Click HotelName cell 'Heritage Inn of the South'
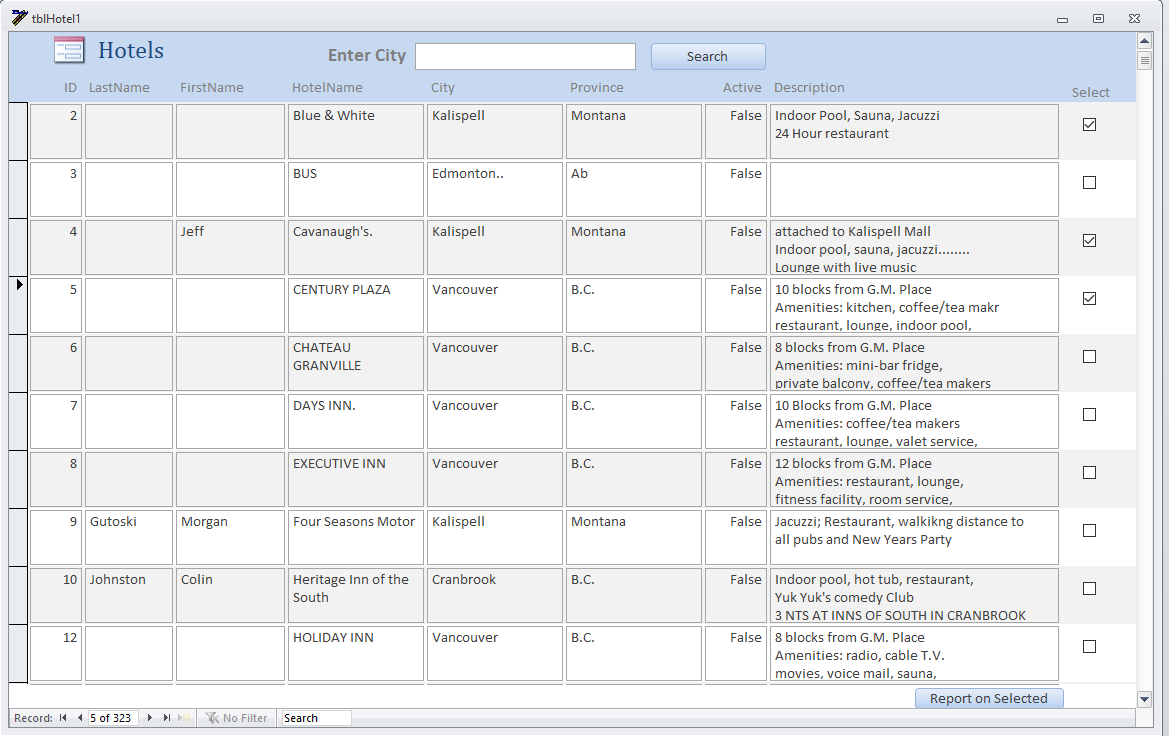This screenshot has width=1169, height=736. pyautogui.click(x=356, y=595)
